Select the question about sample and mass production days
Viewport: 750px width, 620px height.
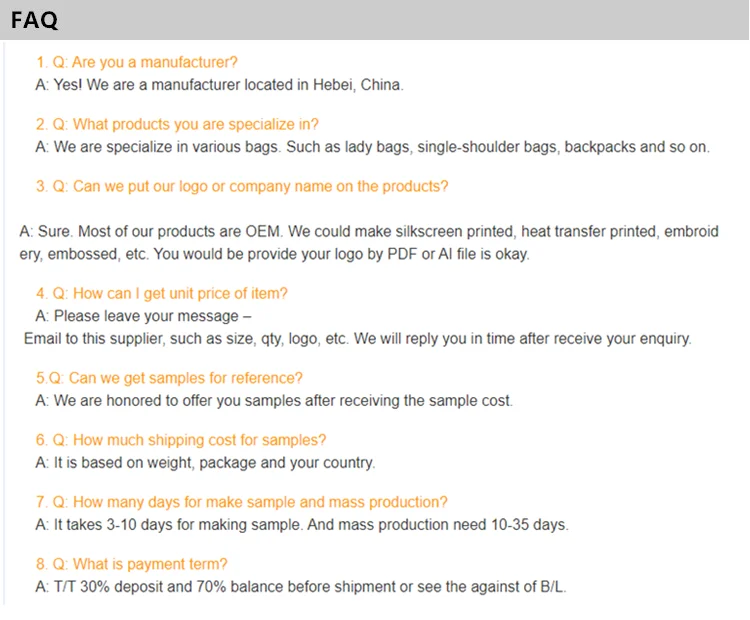click(x=241, y=503)
